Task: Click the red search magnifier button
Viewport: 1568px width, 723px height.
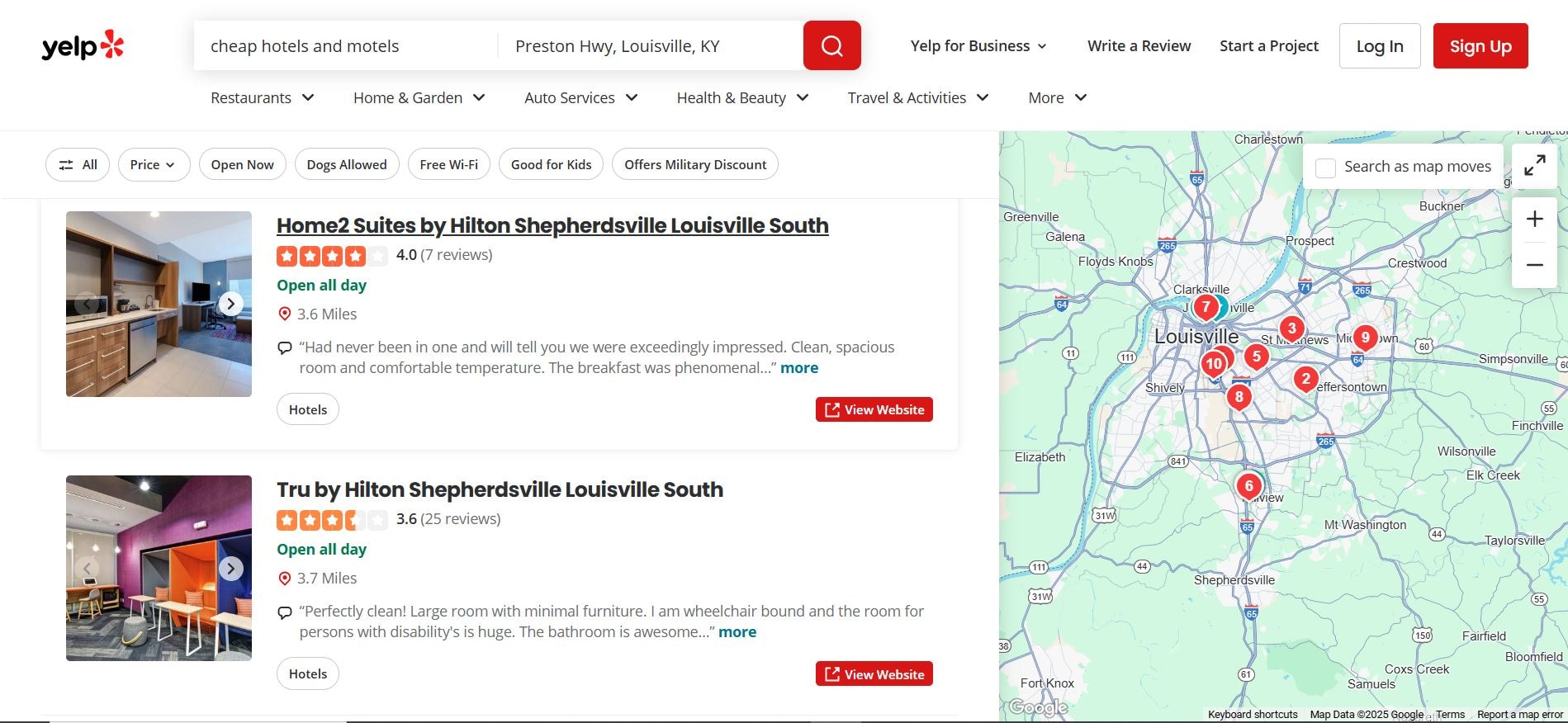Action: (832, 45)
